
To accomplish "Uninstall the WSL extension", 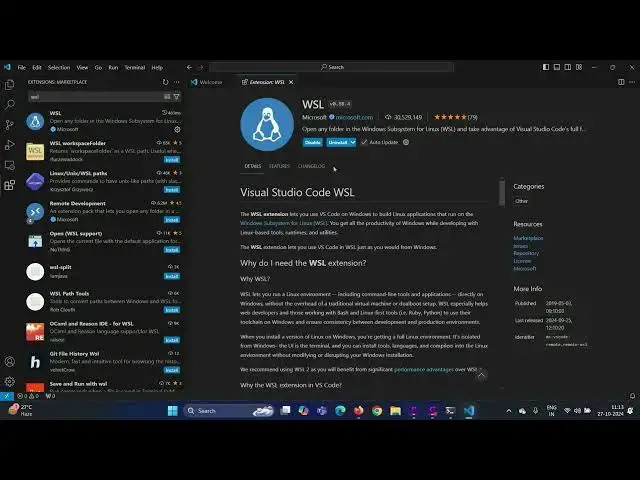I will [x=338, y=142].
